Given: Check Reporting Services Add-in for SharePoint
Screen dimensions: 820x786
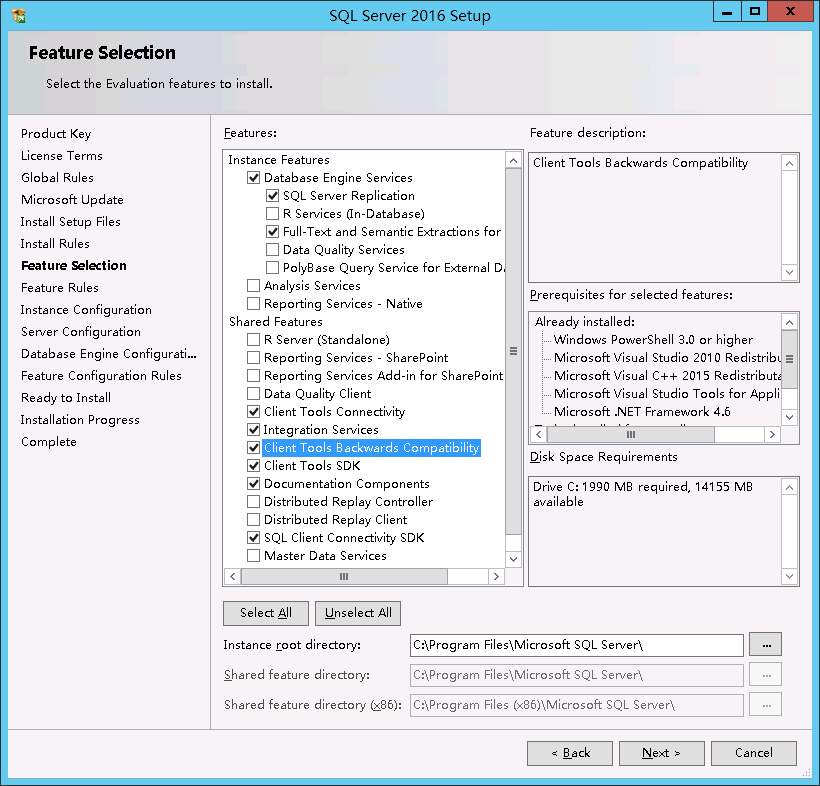Looking at the screenshot, I should (254, 375).
